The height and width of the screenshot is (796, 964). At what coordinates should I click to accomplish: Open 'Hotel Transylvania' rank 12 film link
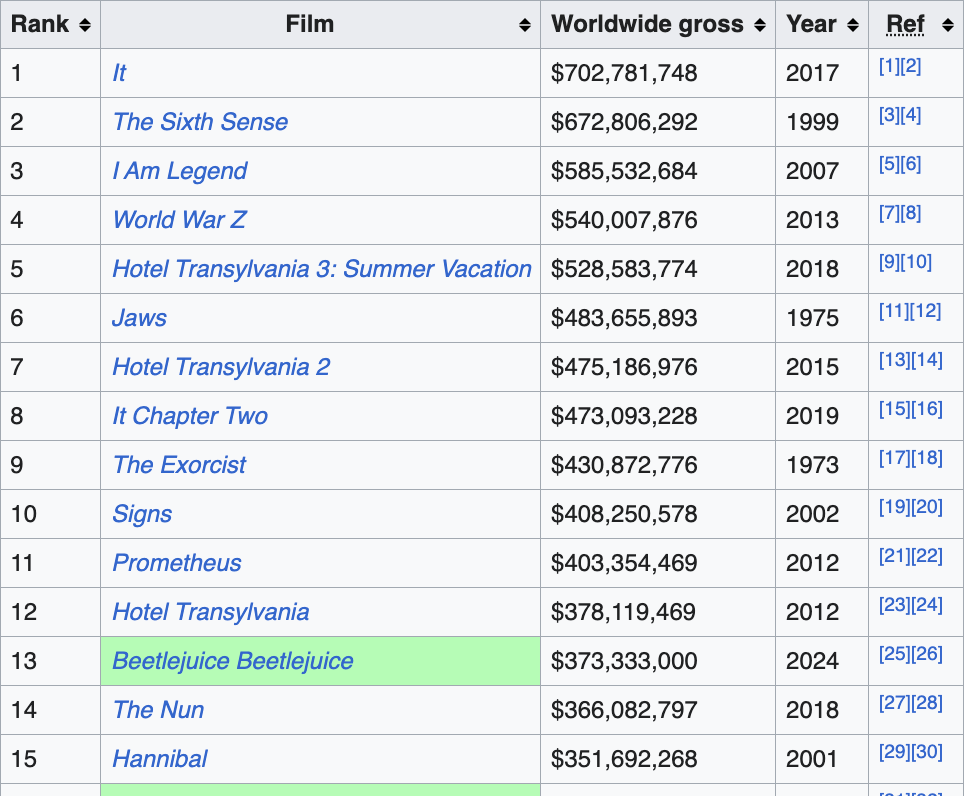(211, 612)
